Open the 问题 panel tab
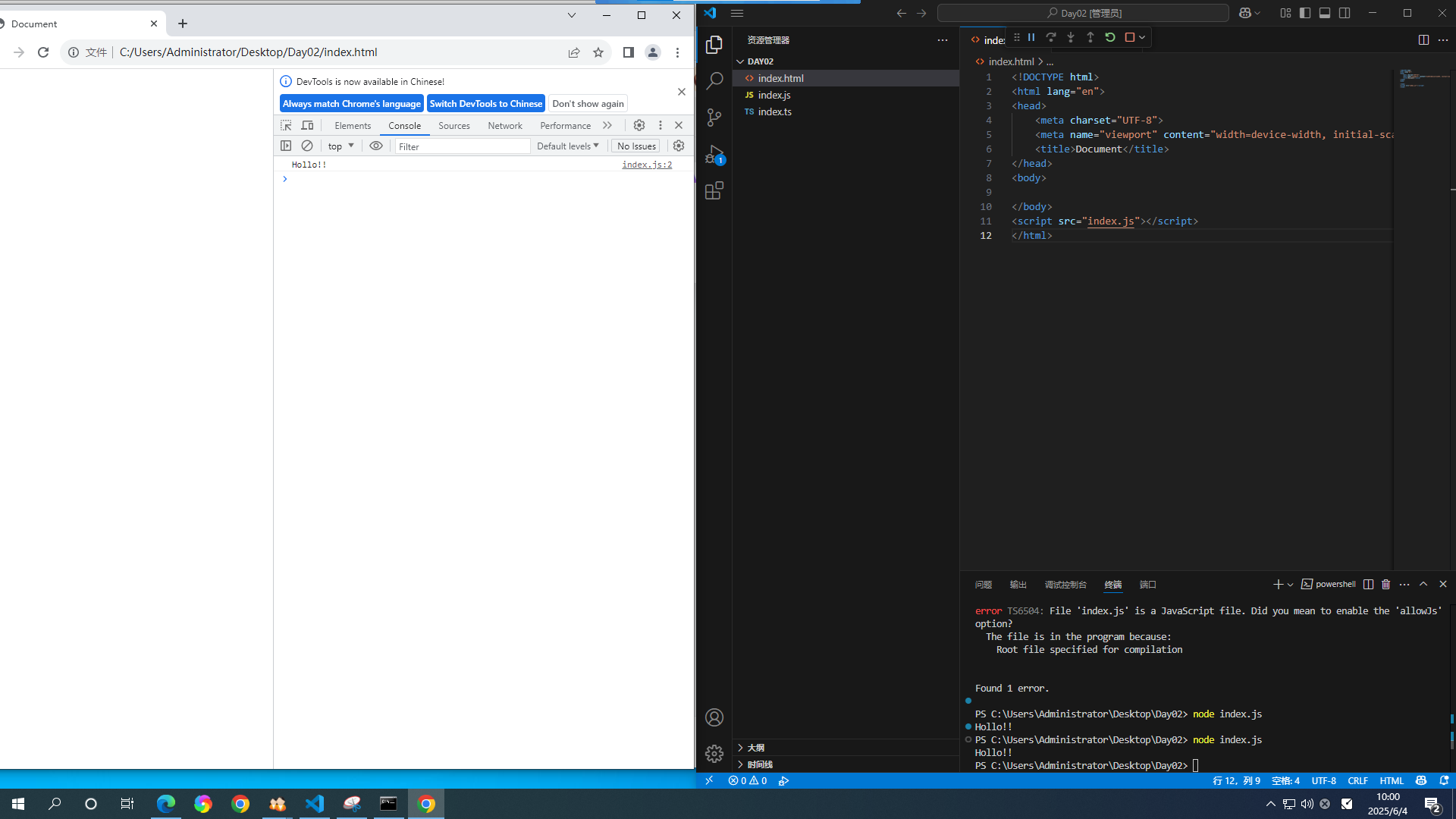 click(x=983, y=585)
